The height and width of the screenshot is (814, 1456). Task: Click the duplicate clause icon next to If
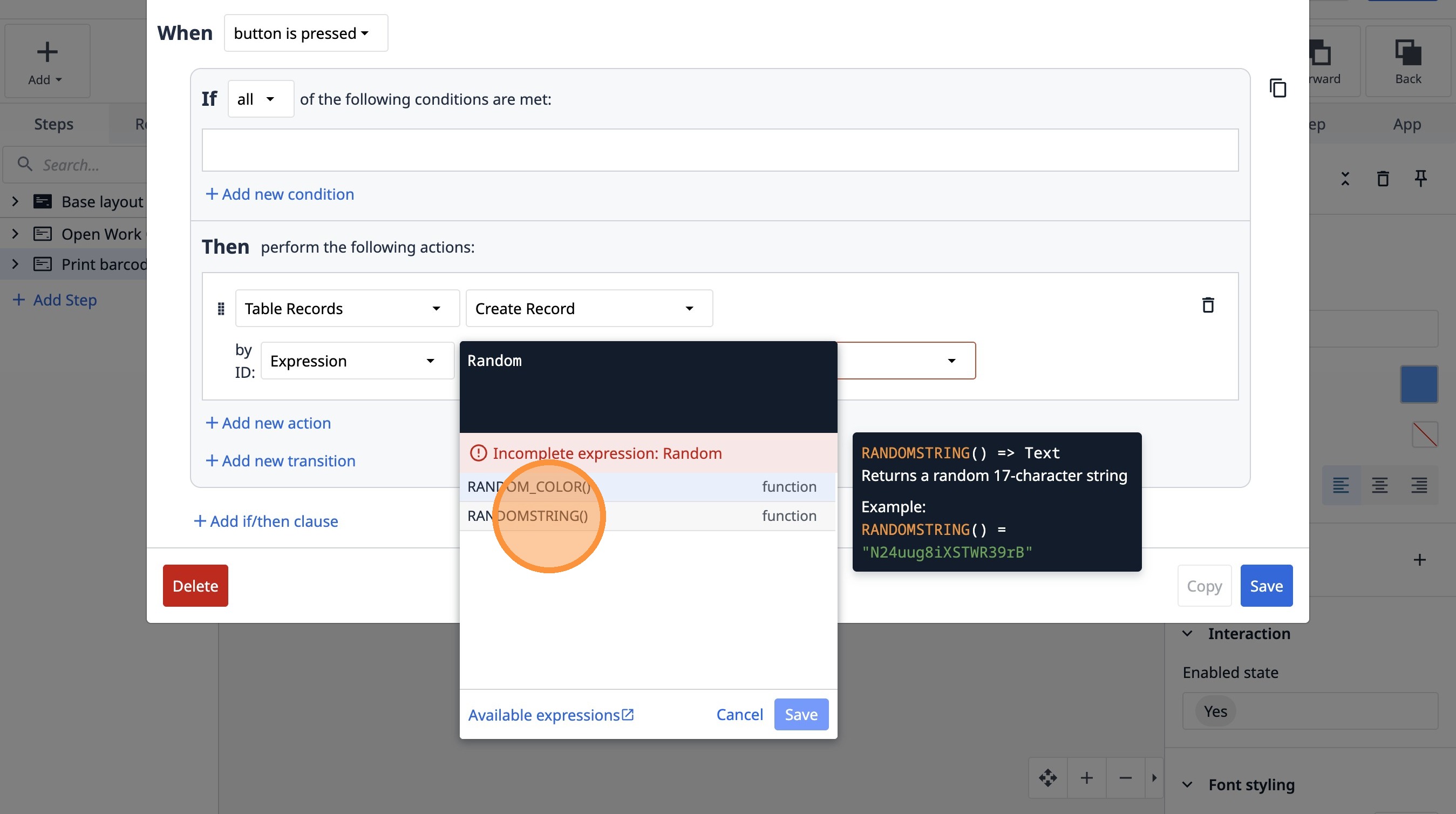[x=1278, y=88]
